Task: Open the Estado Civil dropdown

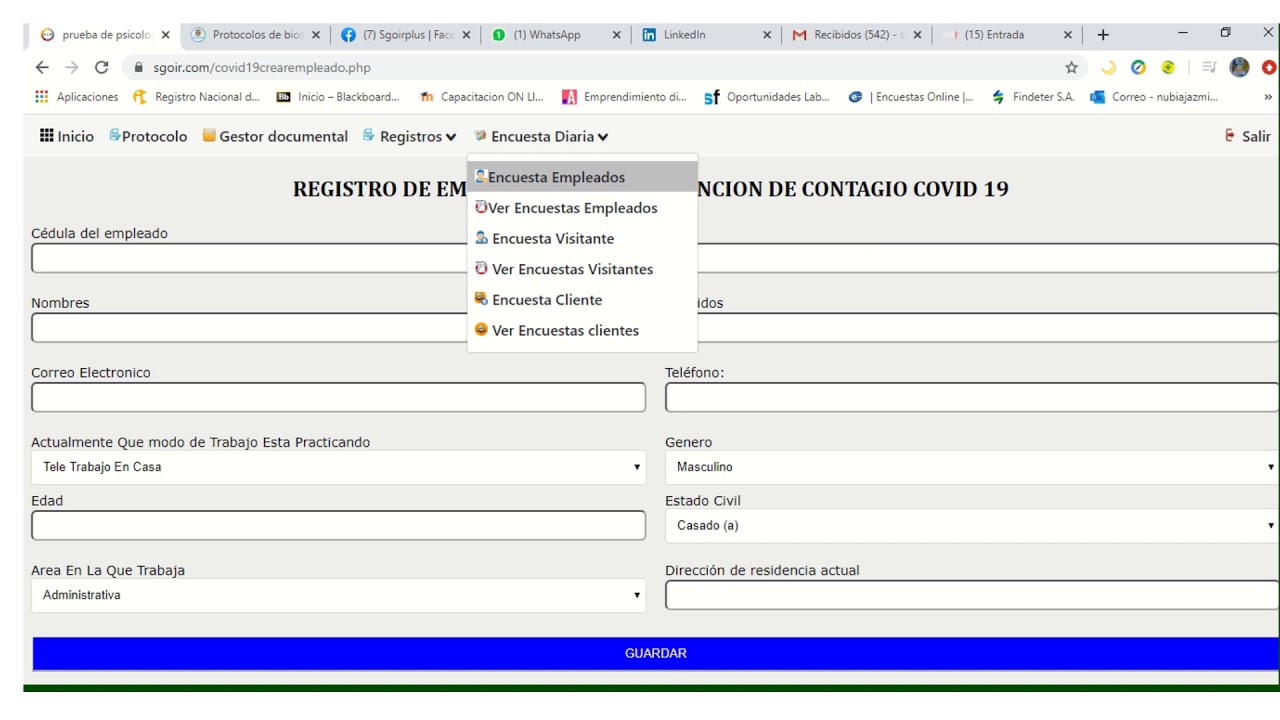Action: 972,525
